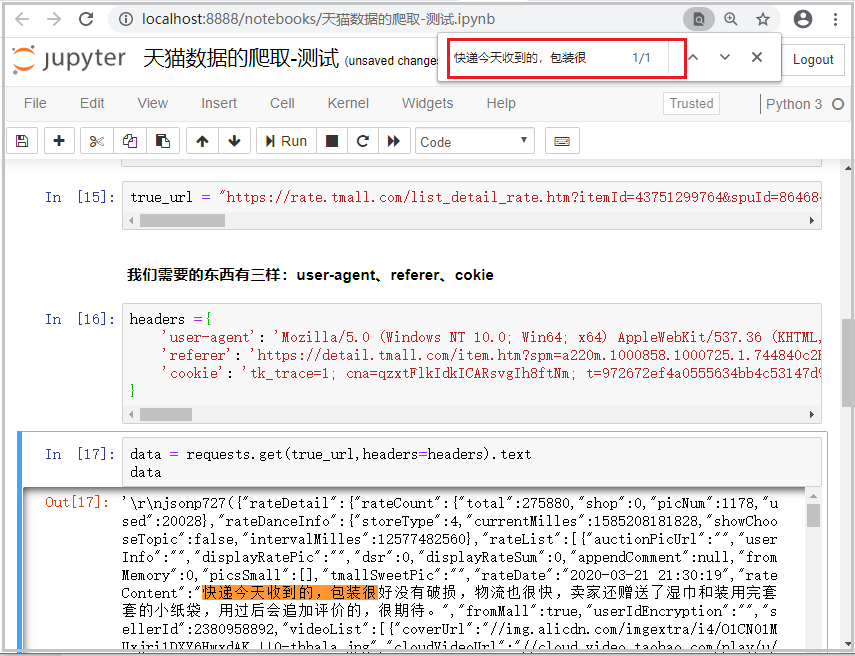
Task: Open the cell type dropdown showing Code
Action: (x=474, y=141)
